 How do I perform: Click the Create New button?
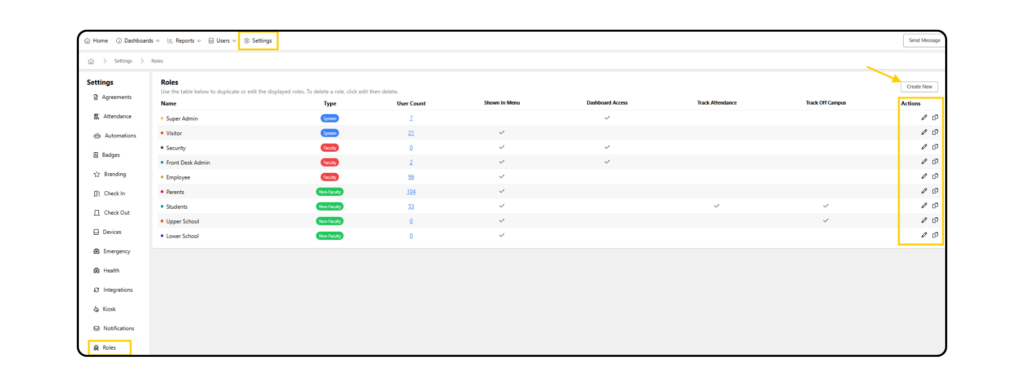tap(920, 87)
